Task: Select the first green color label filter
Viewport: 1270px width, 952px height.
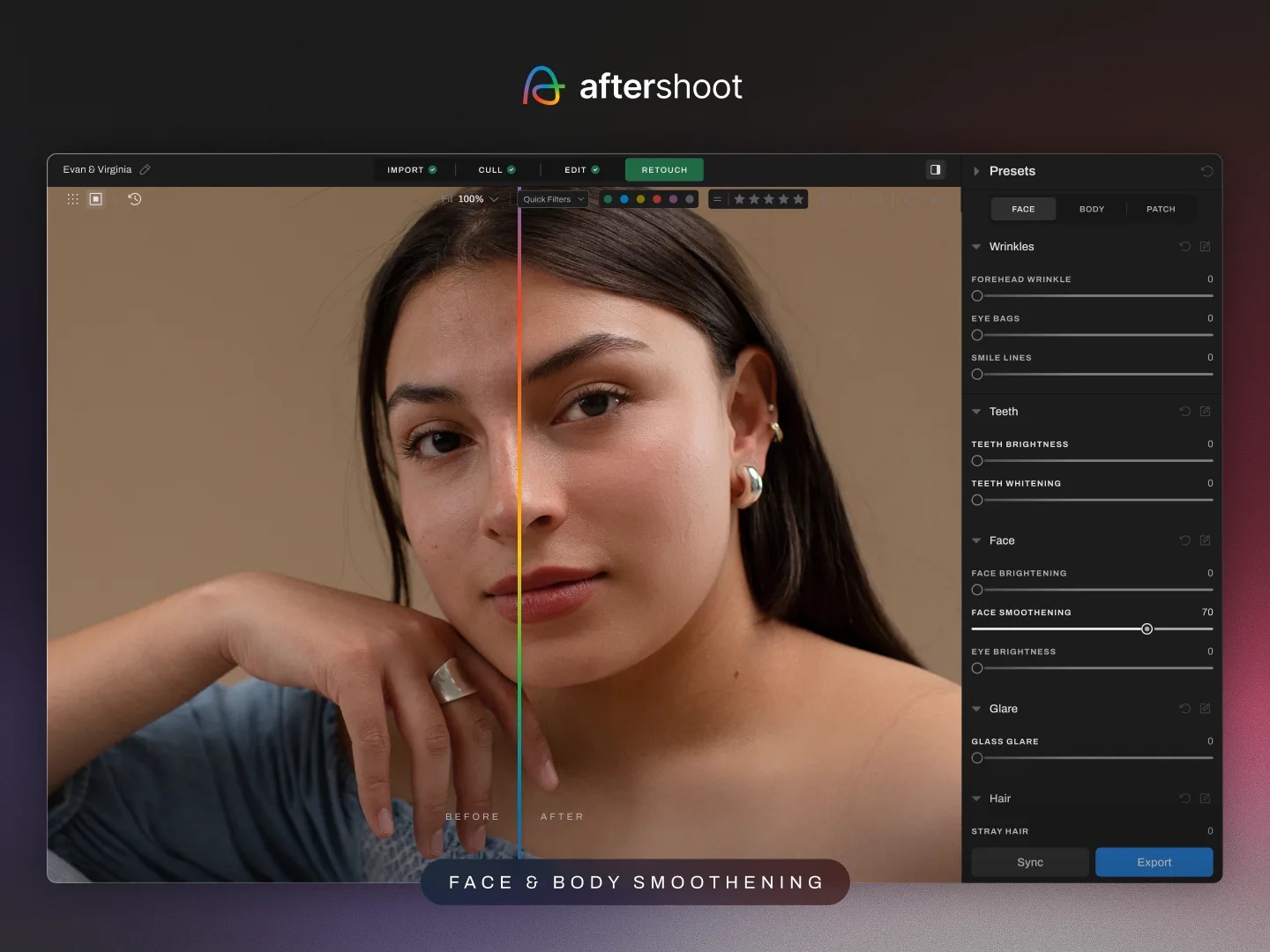Action: [x=608, y=199]
